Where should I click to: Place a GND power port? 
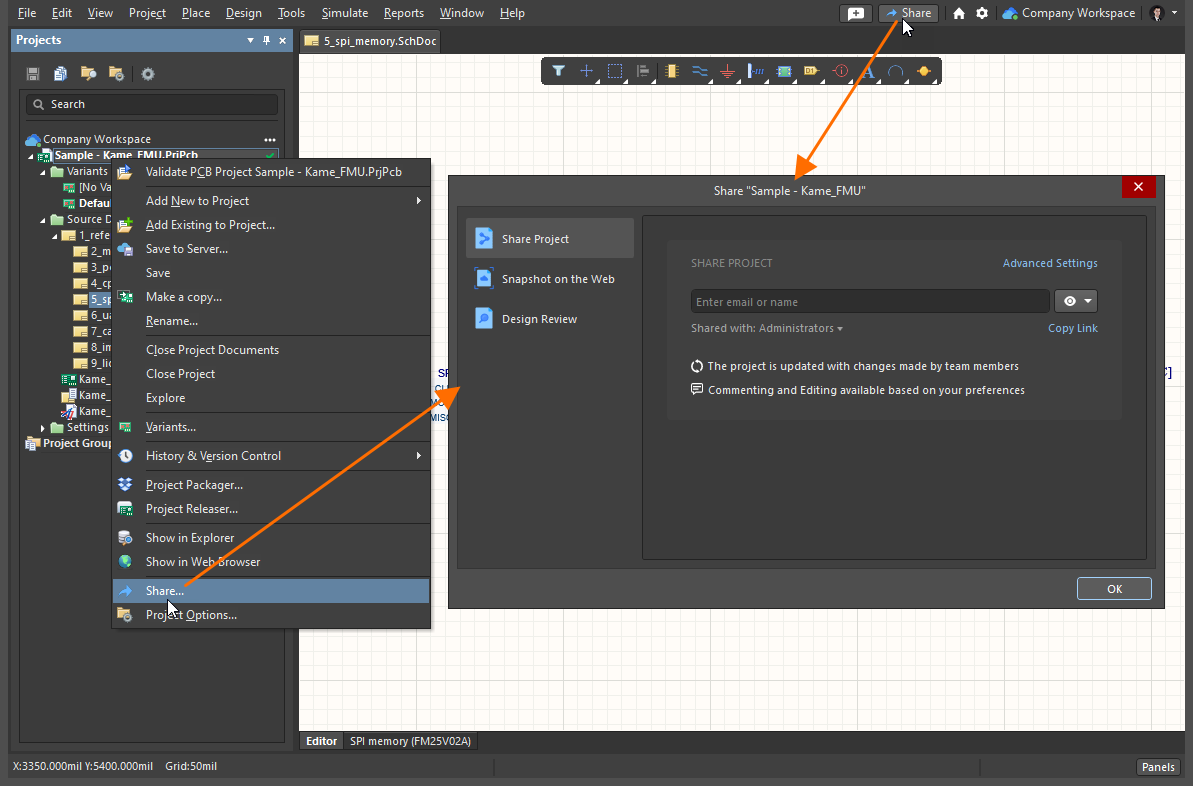(x=727, y=72)
